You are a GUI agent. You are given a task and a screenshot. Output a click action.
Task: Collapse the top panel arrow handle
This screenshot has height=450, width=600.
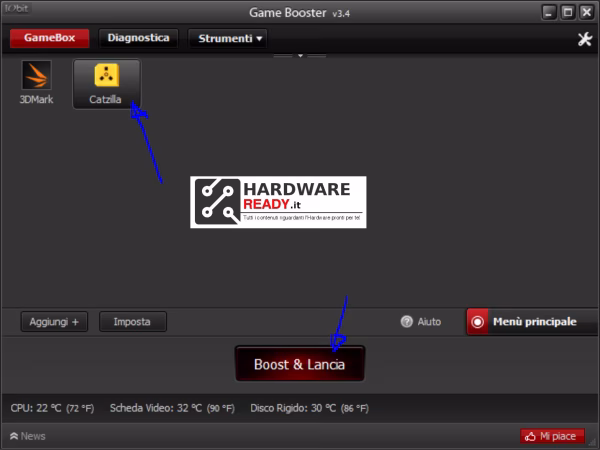[300, 56]
